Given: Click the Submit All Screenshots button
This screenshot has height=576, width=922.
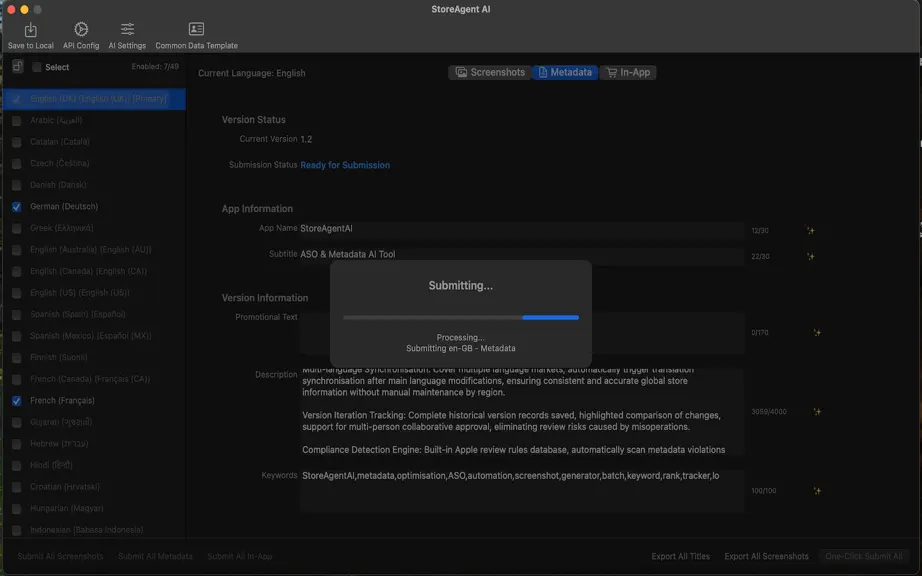Looking at the screenshot, I should (x=60, y=556).
